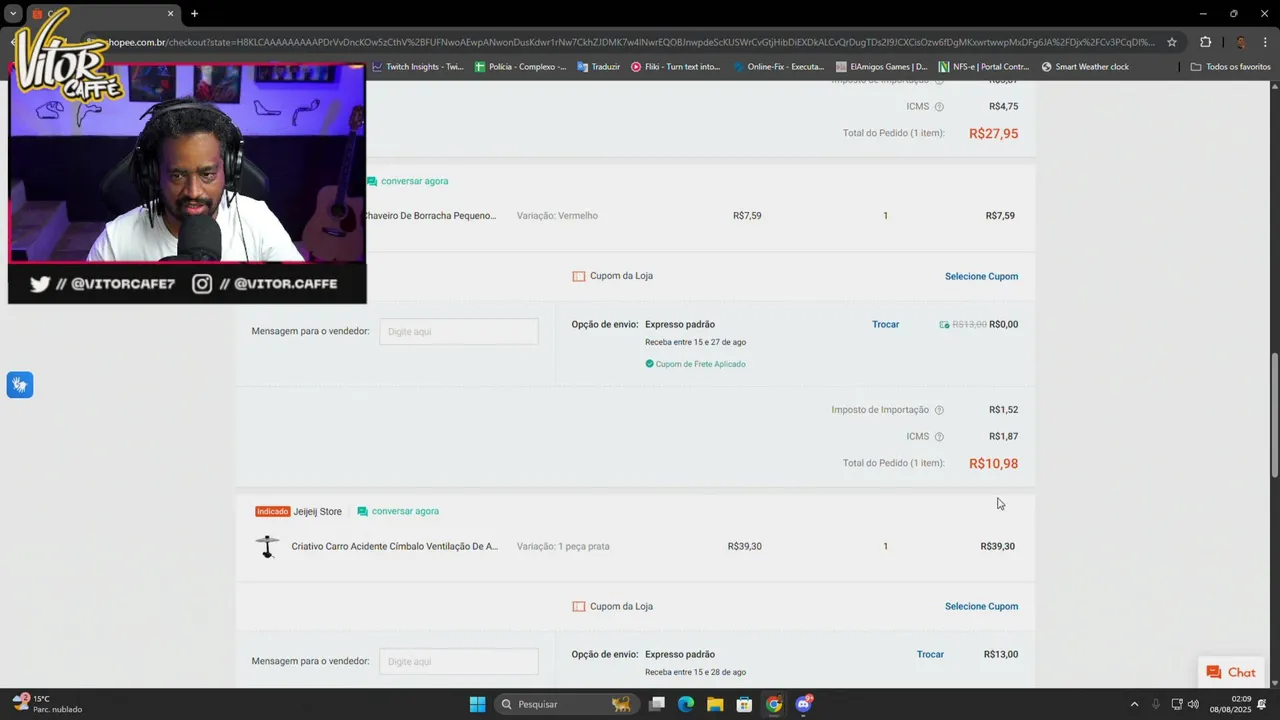Open Online-Fix bookmark
The width and height of the screenshot is (1280, 720).
[x=778, y=67]
